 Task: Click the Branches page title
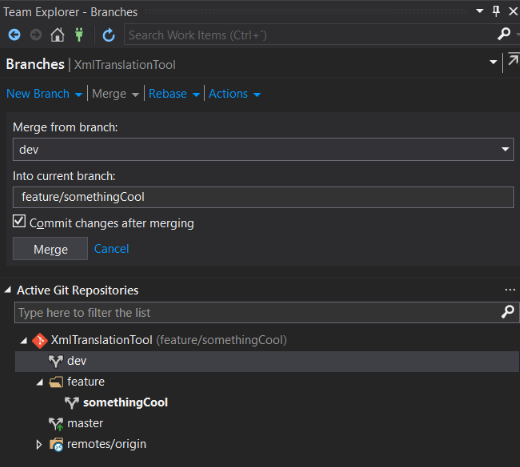(35, 64)
